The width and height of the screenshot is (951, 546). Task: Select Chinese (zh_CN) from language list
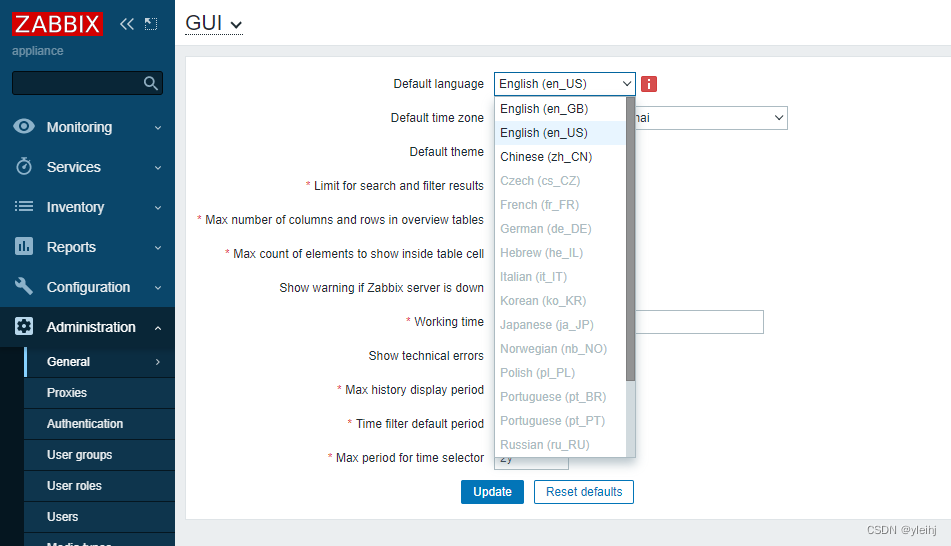(546, 157)
